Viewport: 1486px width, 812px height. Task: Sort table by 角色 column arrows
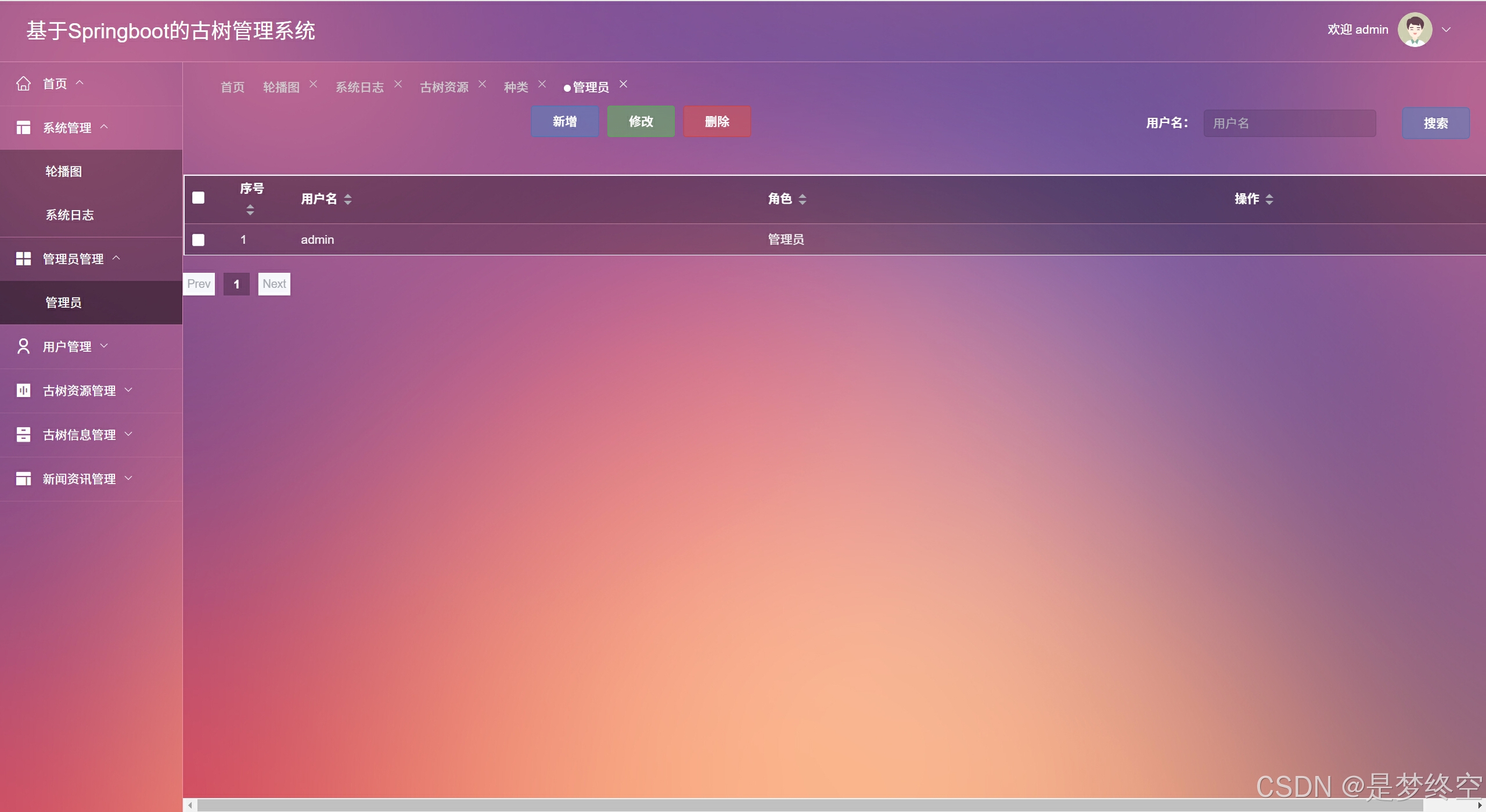pos(803,200)
